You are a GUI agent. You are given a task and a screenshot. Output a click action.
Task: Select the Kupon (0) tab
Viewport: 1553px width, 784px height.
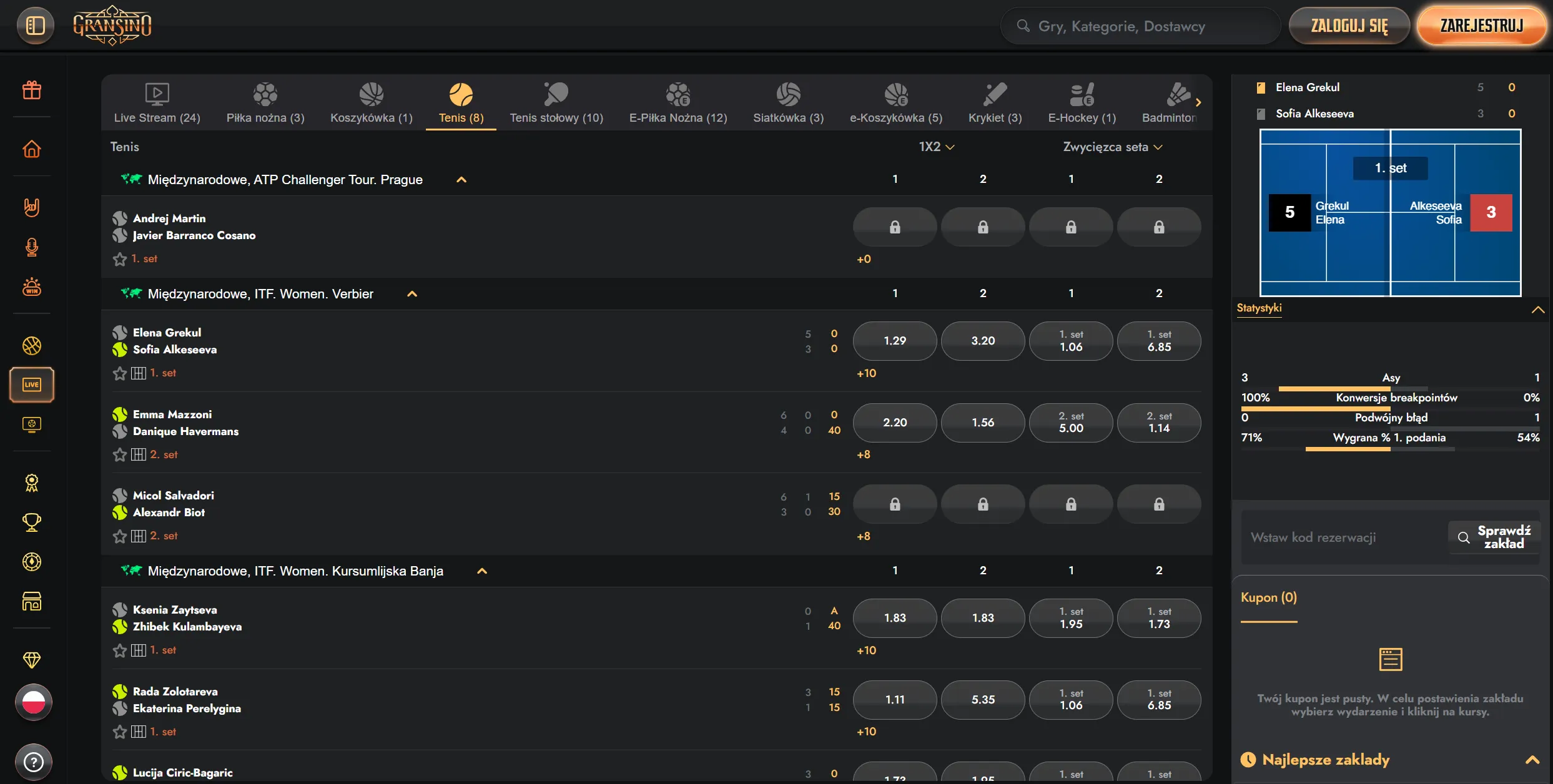coord(1269,597)
